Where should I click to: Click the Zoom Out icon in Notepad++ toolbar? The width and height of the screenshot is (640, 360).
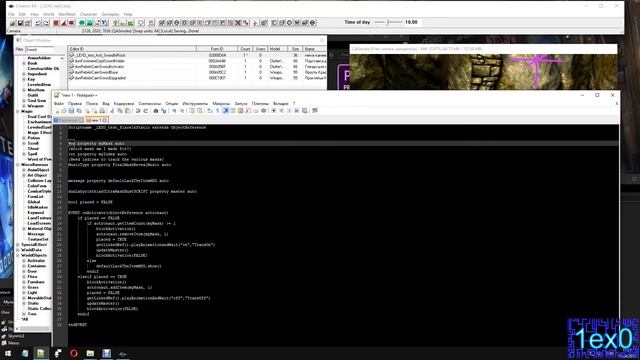click(x=182, y=111)
